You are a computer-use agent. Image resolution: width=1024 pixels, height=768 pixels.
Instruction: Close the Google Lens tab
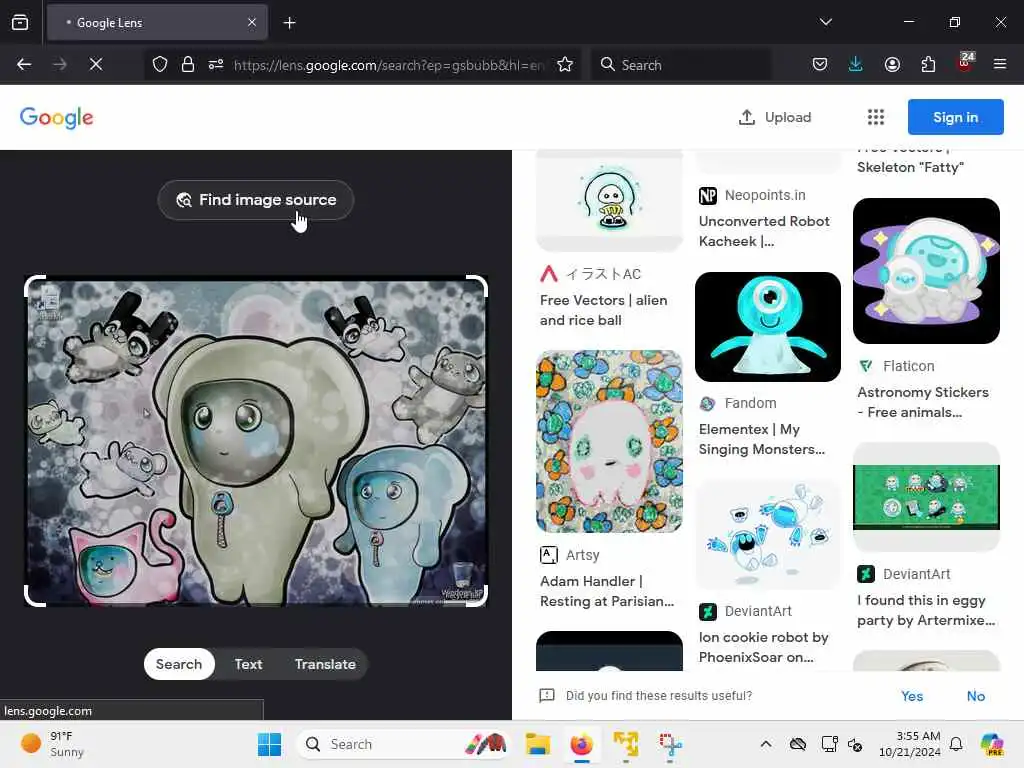252,22
